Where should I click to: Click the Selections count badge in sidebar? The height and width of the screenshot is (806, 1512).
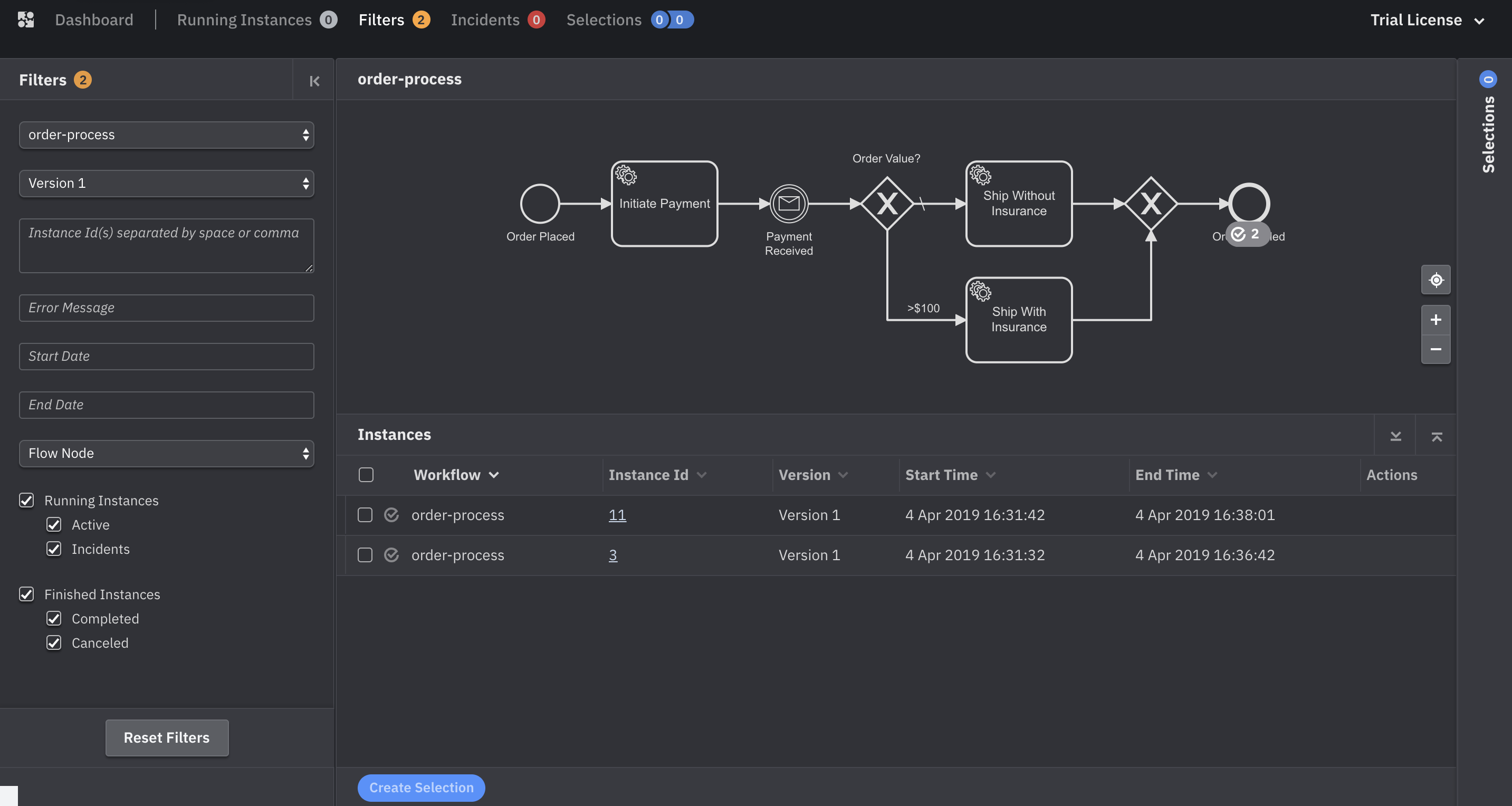[1488, 79]
